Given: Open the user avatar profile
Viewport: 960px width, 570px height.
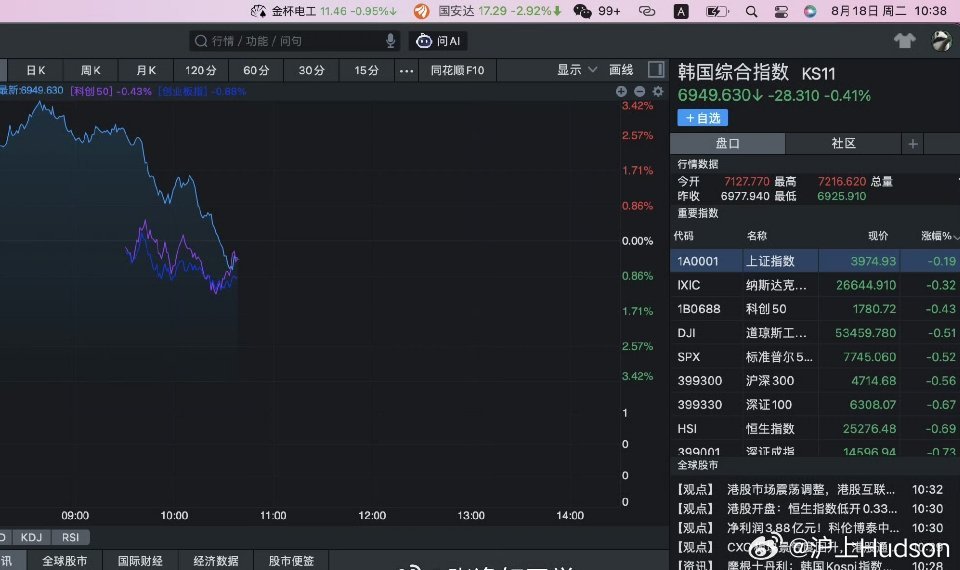Looking at the screenshot, I should [941, 41].
